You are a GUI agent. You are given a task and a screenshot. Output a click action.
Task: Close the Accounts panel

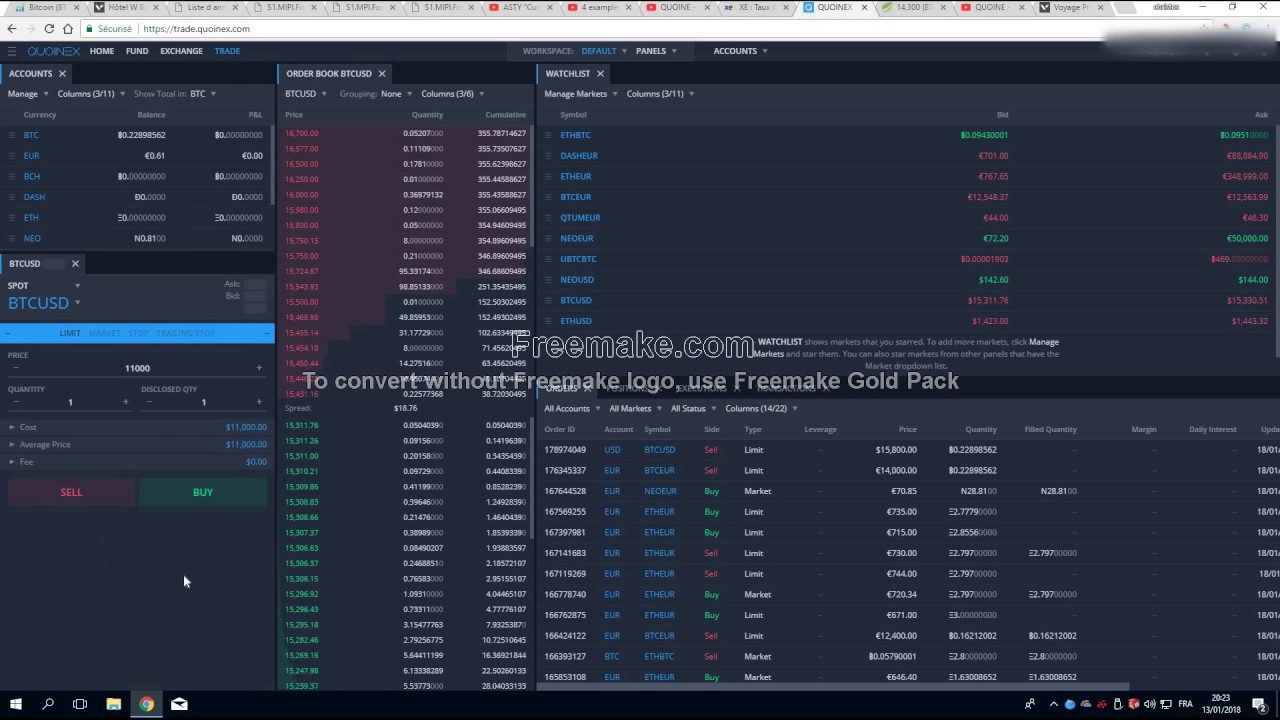62,74
